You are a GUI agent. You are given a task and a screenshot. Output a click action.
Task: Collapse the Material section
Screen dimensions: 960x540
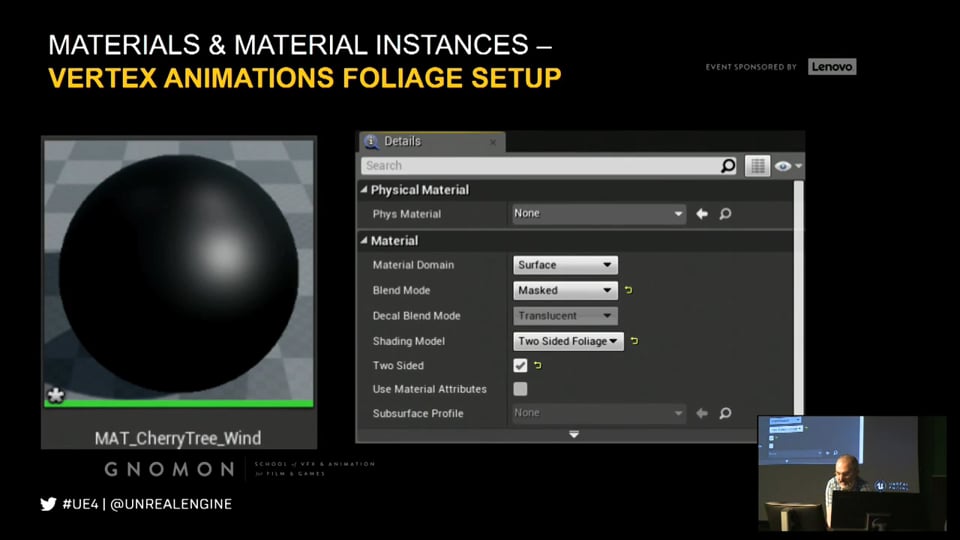click(x=364, y=241)
